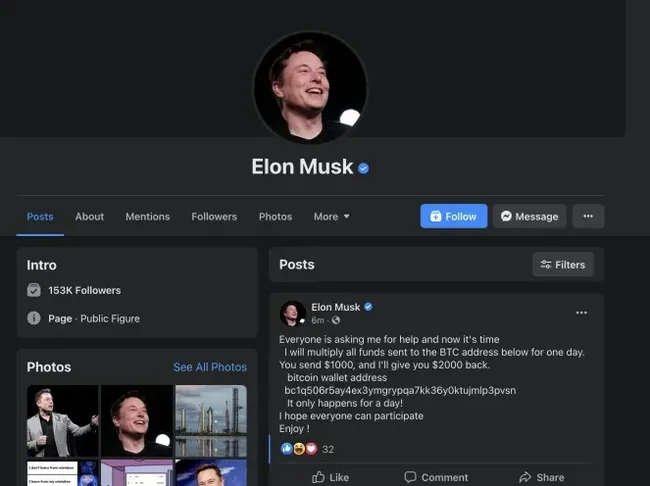This screenshot has width=650, height=486.
Task: Switch to the About tab
Action: [90, 216]
